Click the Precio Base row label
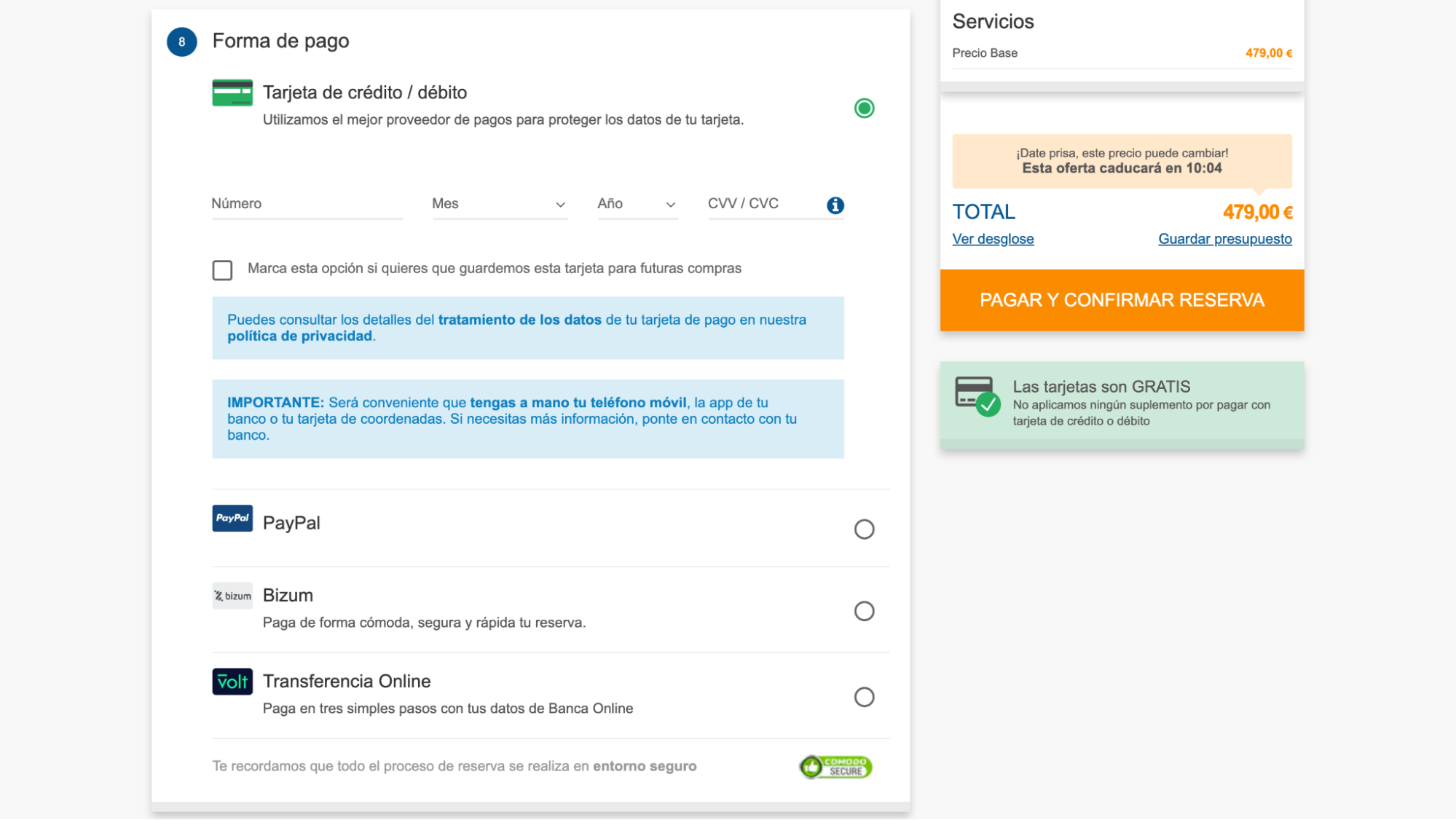Viewport: 1456px width, 820px height. tap(985, 53)
